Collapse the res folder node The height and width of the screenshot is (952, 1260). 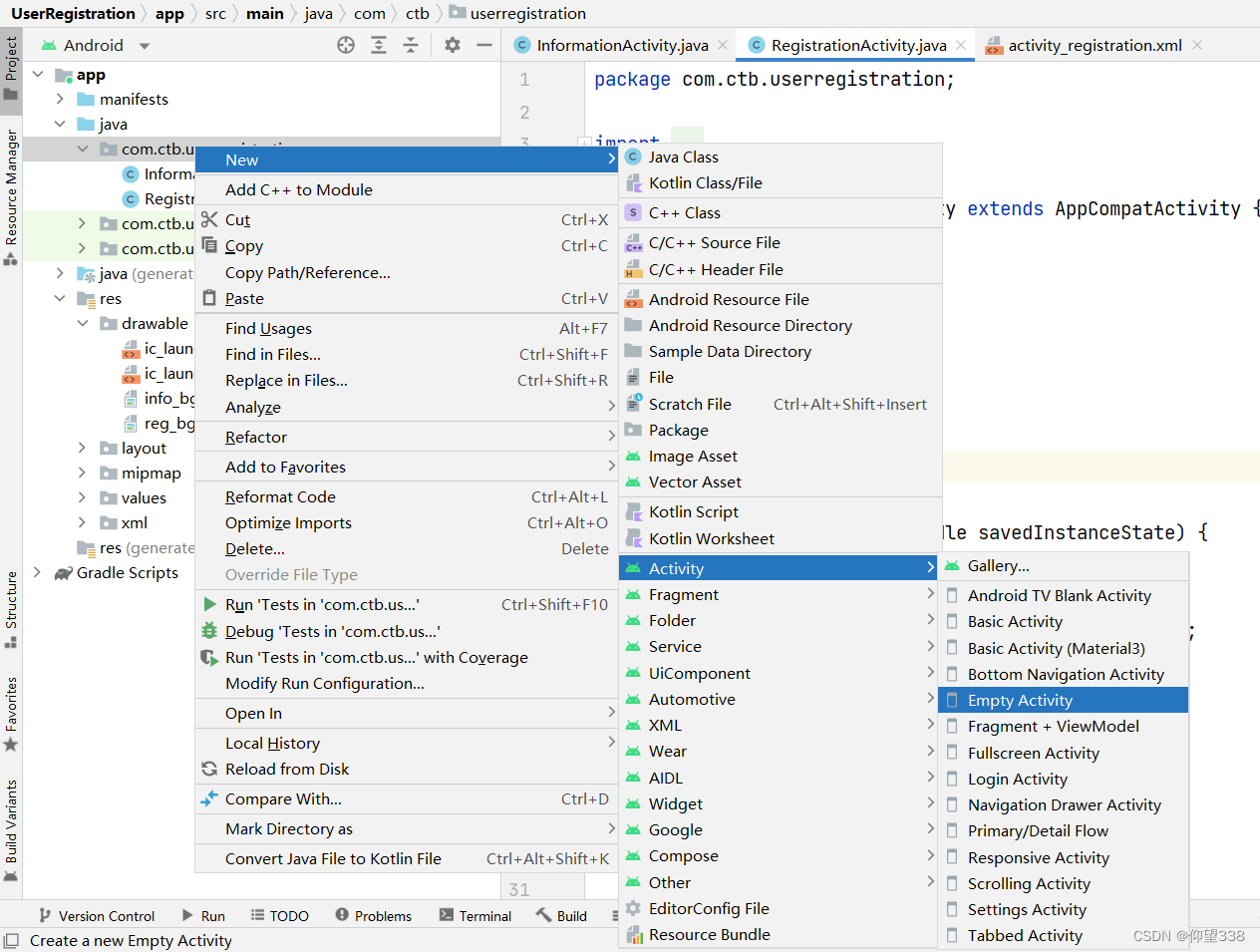pos(60,298)
